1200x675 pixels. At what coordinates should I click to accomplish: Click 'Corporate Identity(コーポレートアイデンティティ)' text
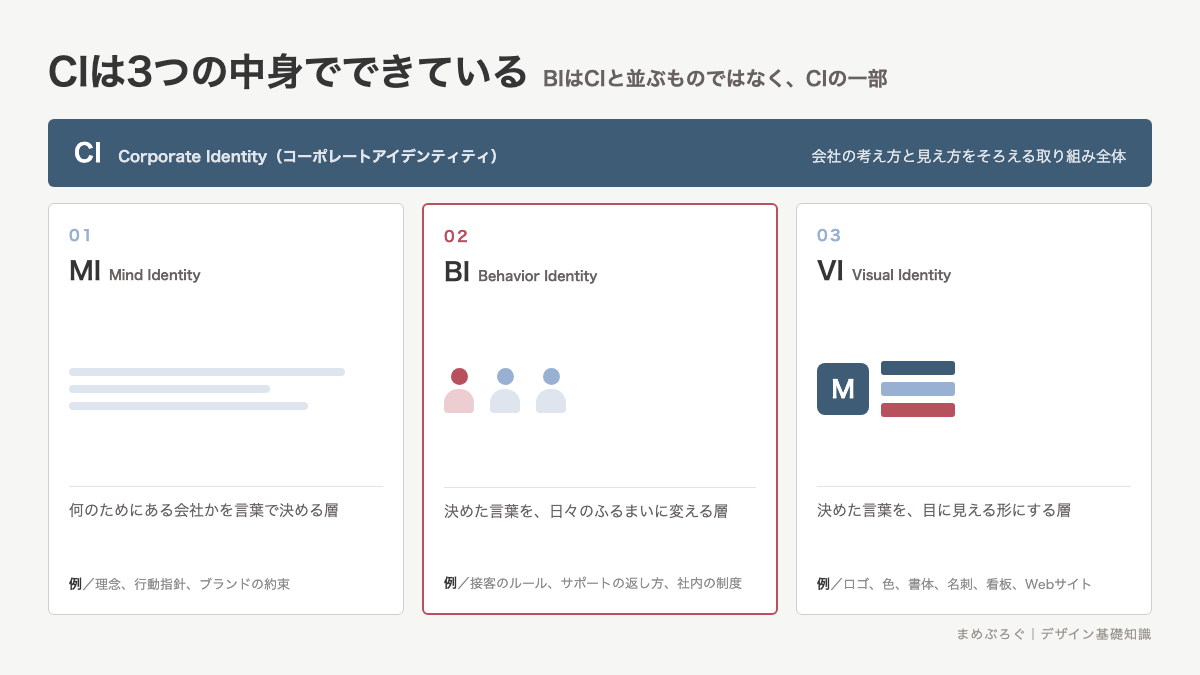(x=308, y=156)
